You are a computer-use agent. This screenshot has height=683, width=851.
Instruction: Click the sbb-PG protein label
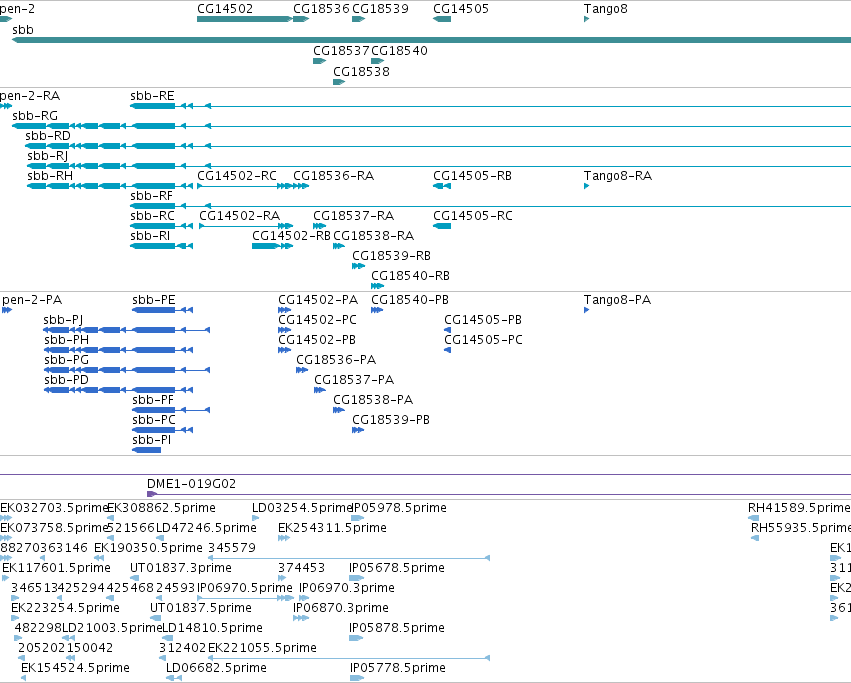[66, 360]
